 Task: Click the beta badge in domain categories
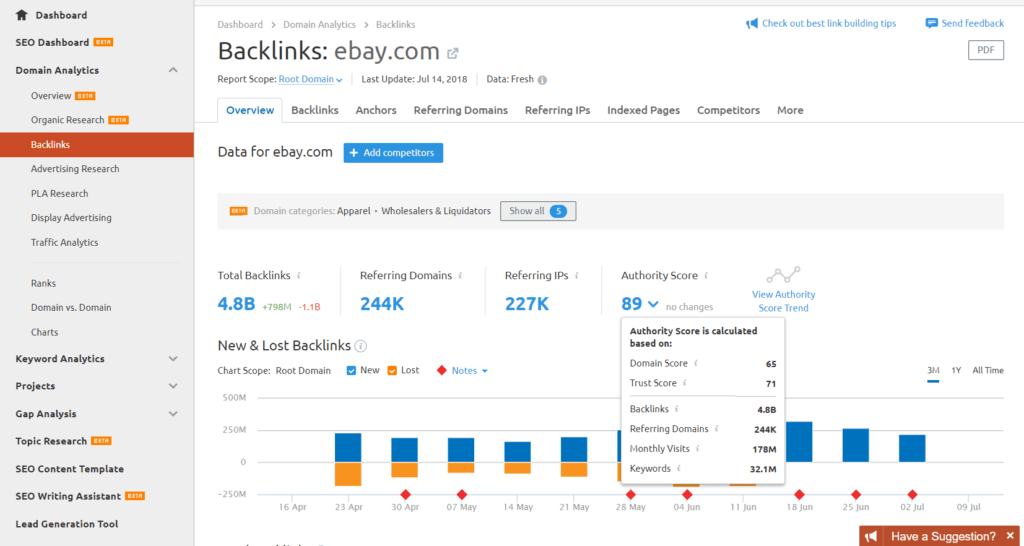click(238, 211)
